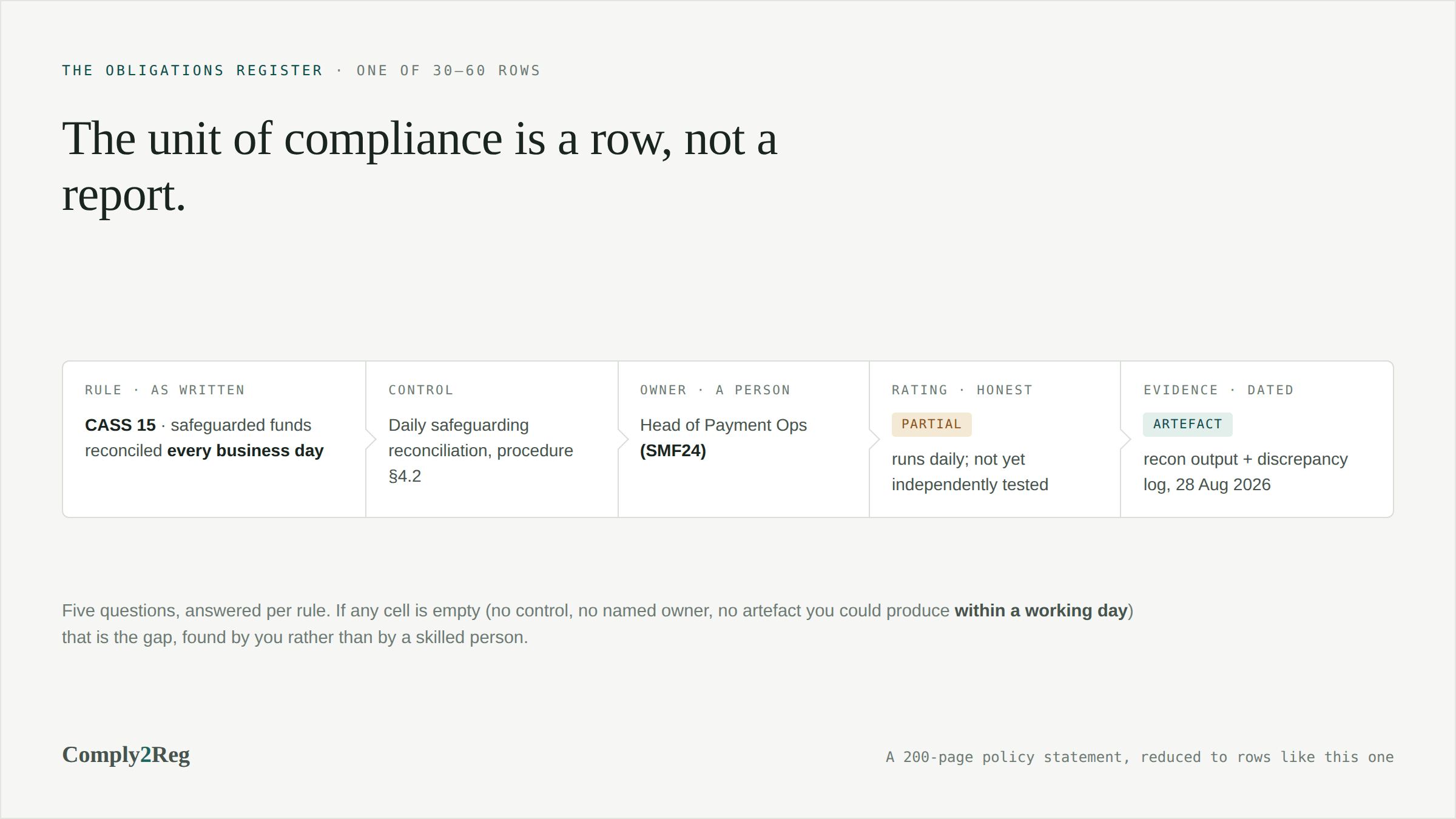Click the 'OWNER · A PERSON' column heading
The width and height of the screenshot is (1456, 819).
pos(715,390)
